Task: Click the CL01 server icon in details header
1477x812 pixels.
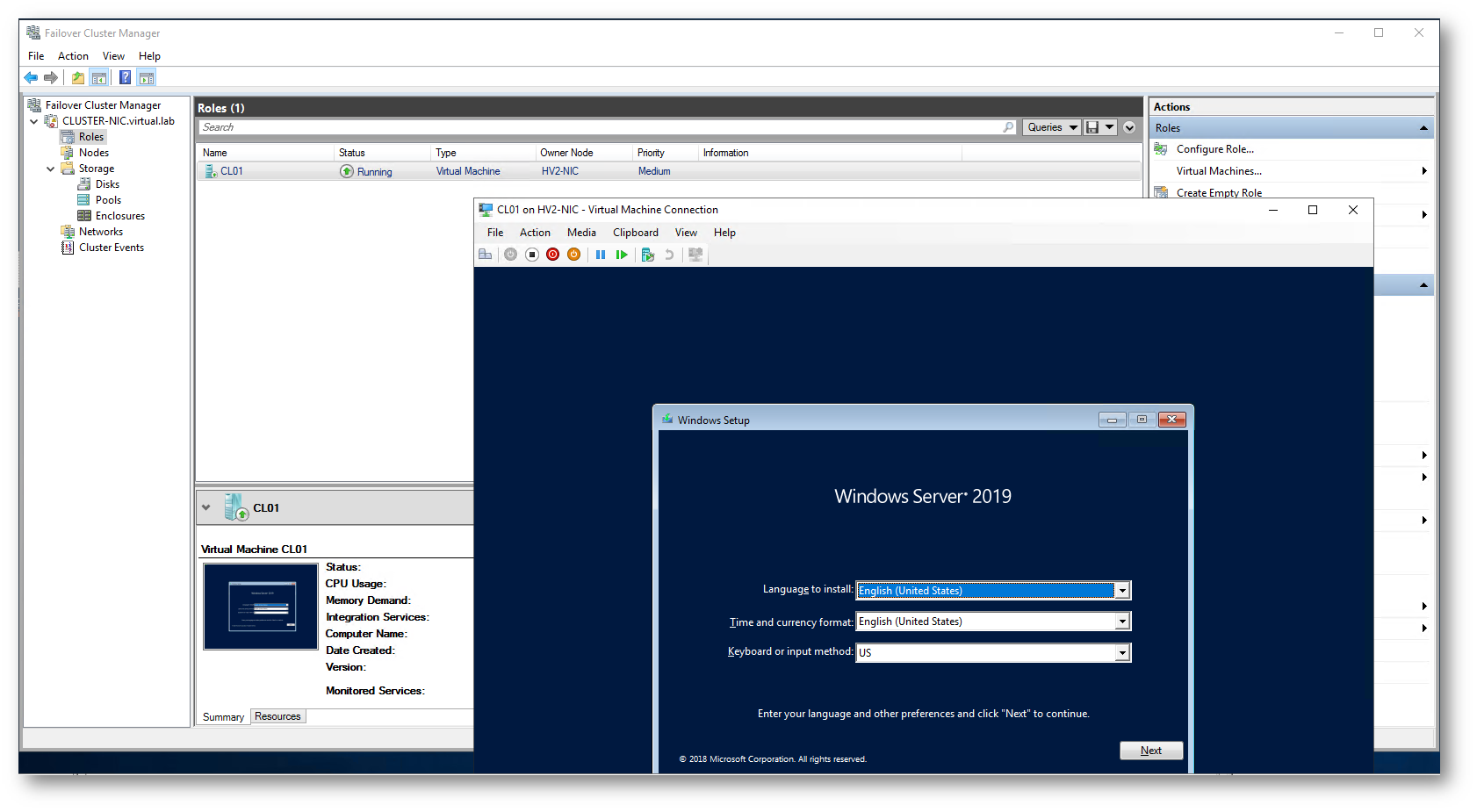Action: (236, 507)
